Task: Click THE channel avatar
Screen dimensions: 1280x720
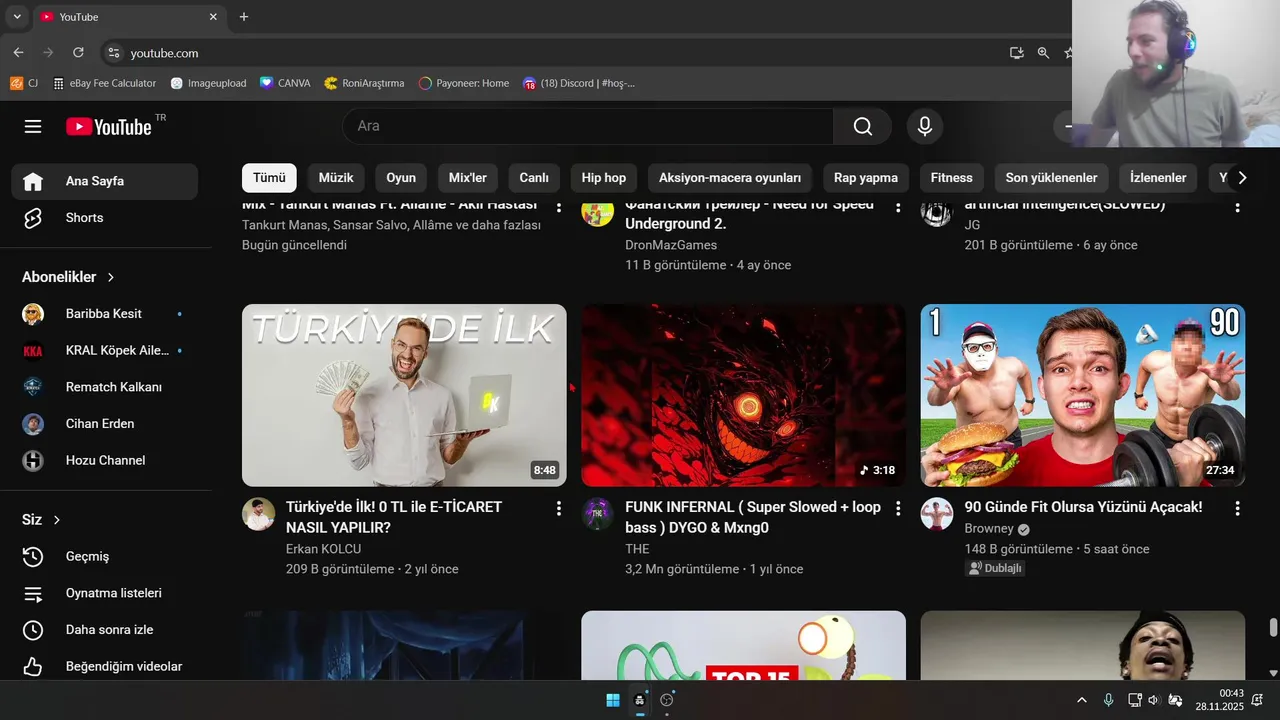Action: pos(598,514)
